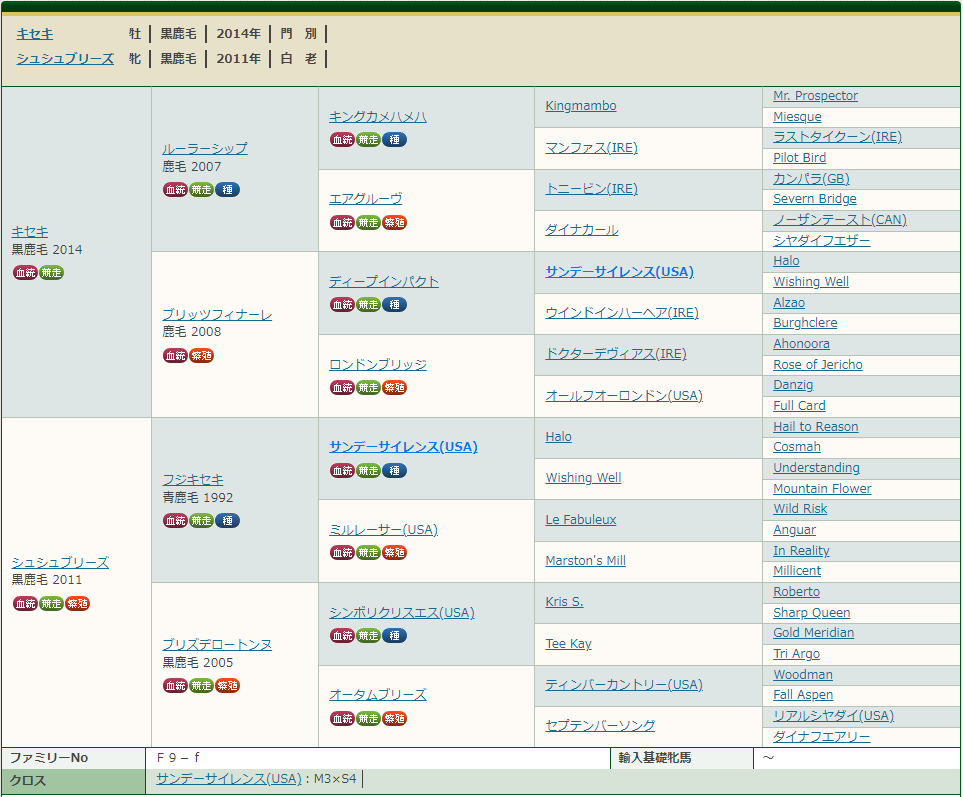Viewport: 963px width, 797px height.
Task: Click the 繁殖 badge under ブリッツフィナーレ
Action: [x=201, y=356]
